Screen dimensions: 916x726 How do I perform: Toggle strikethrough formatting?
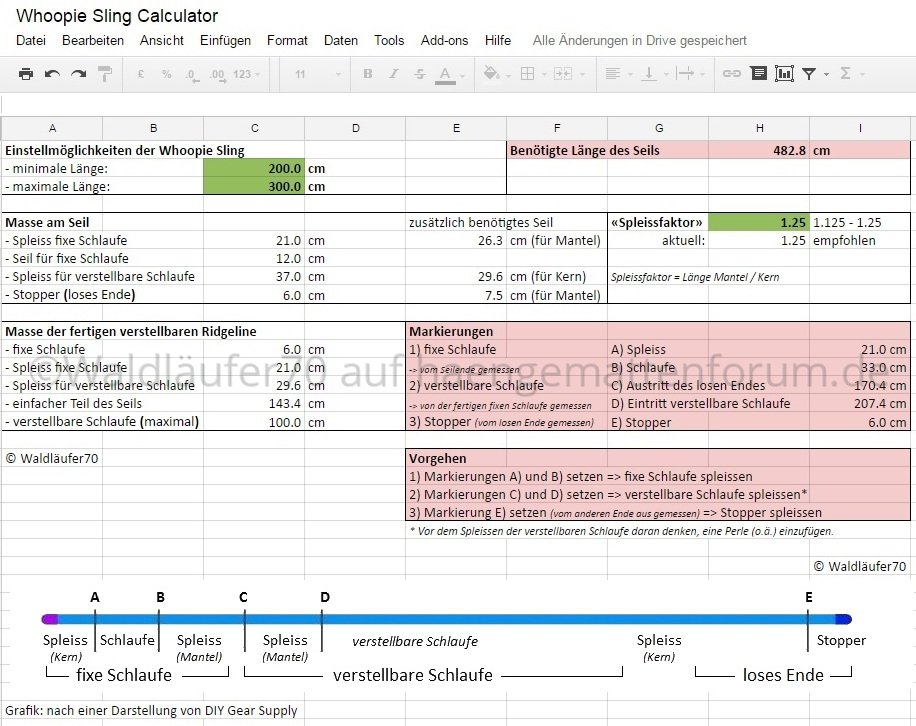(419, 74)
